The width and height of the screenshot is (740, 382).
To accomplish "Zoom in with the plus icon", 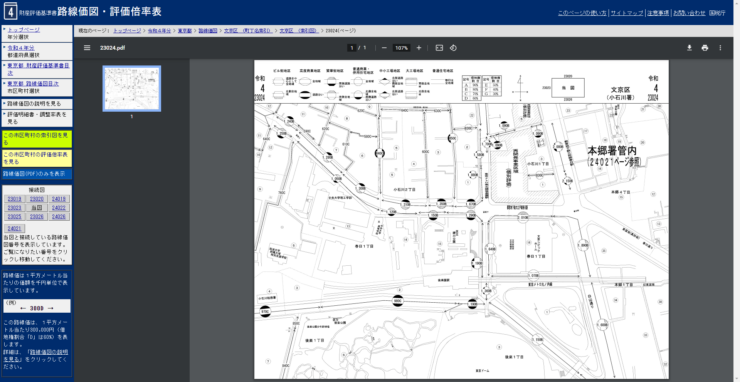I will pyautogui.click(x=419, y=48).
